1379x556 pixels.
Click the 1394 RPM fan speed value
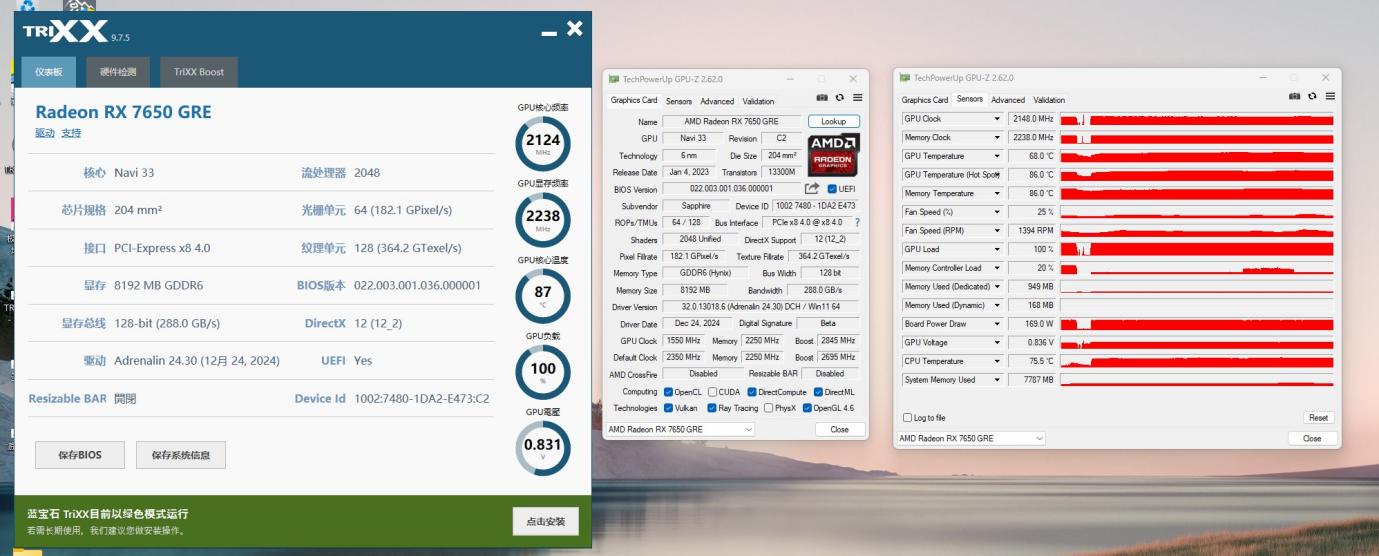[x=1032, y=231]
